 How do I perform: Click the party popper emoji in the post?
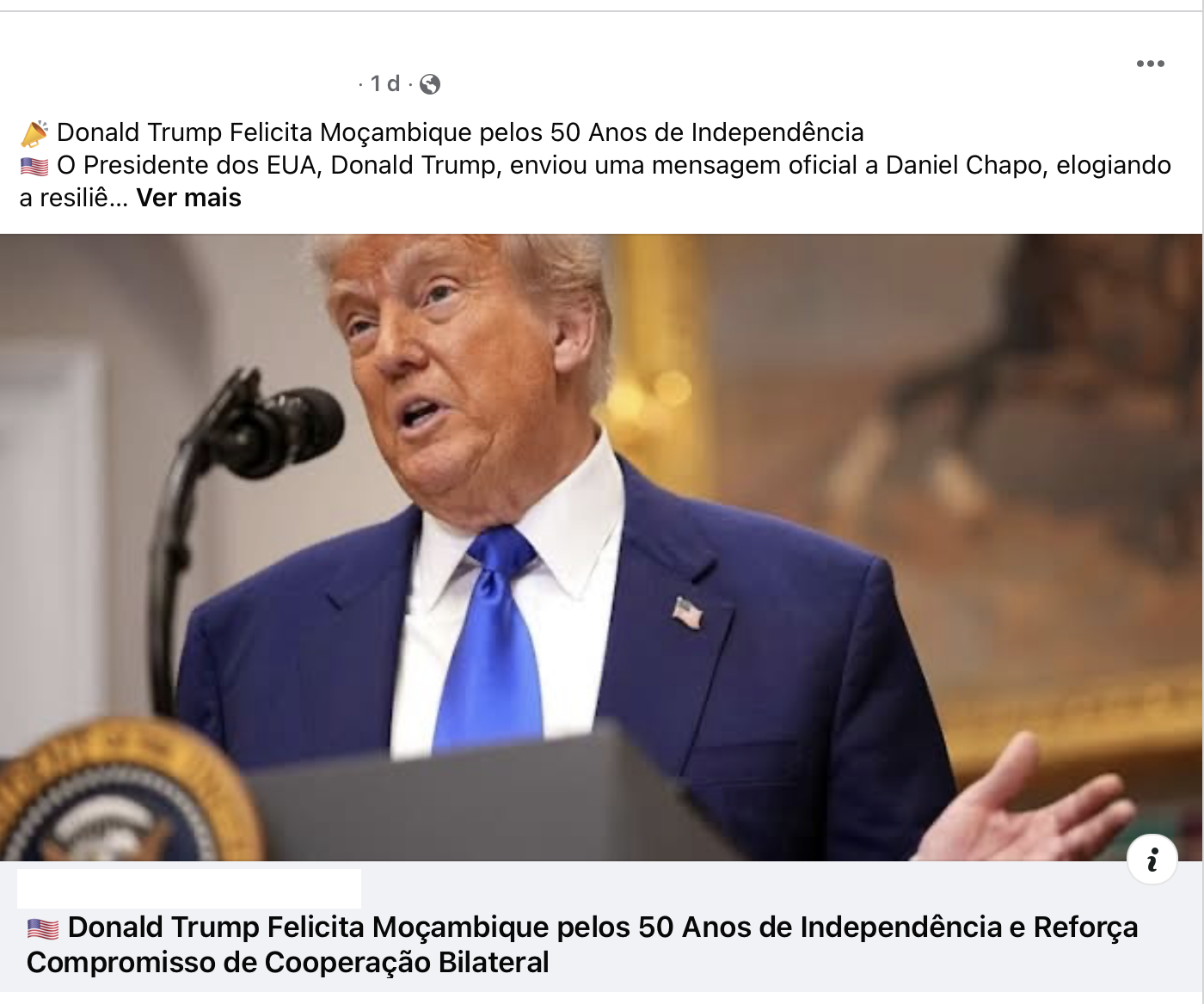click(x=34, y=133)
